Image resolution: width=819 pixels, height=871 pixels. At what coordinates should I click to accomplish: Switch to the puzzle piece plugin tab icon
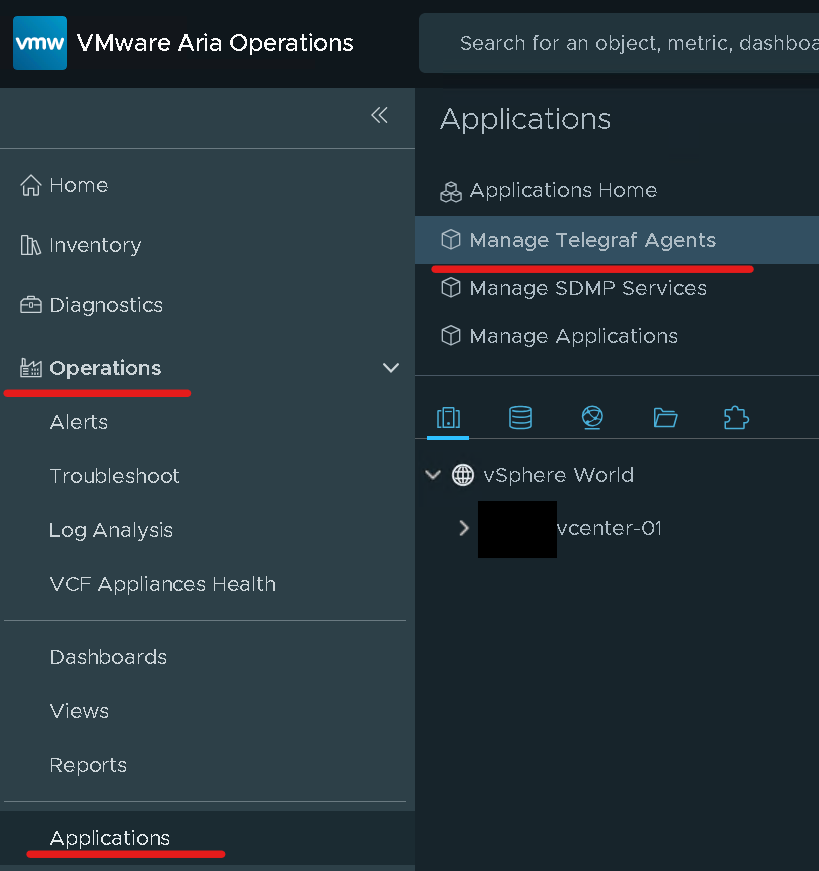(x=736, y=418)
